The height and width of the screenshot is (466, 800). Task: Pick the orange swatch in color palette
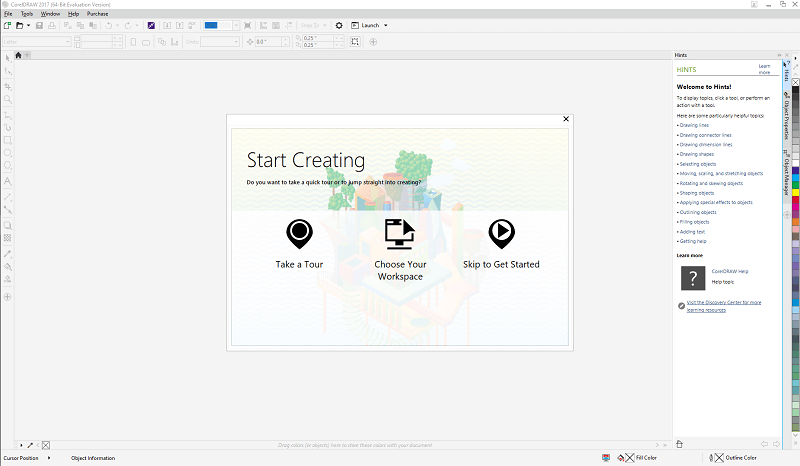795,222
